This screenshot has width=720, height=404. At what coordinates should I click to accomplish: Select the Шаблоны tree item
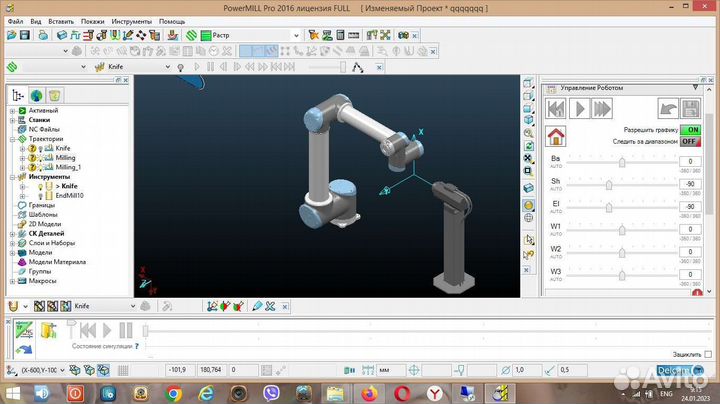point(43,214)
